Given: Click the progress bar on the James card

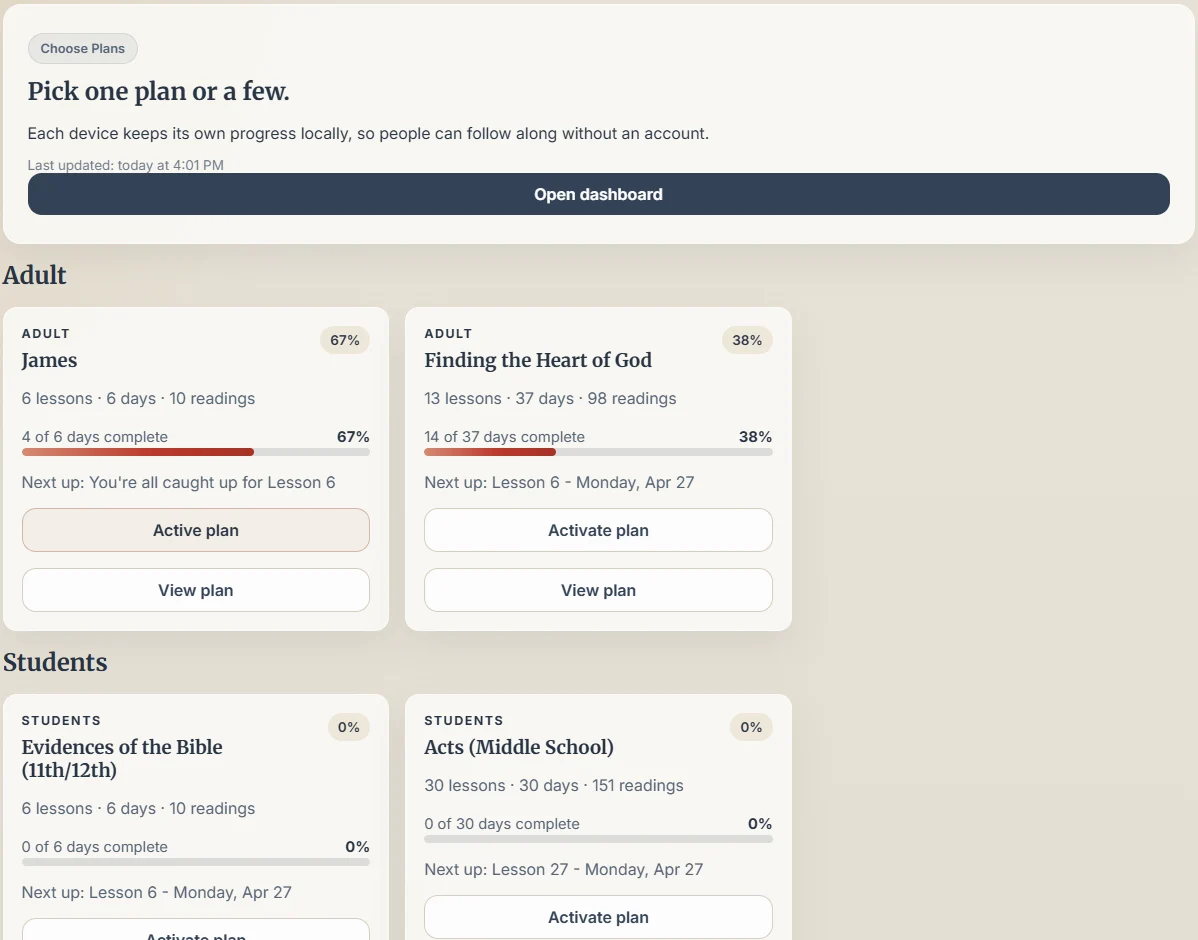Looking at the screenshot, I should tap(195, 452).
